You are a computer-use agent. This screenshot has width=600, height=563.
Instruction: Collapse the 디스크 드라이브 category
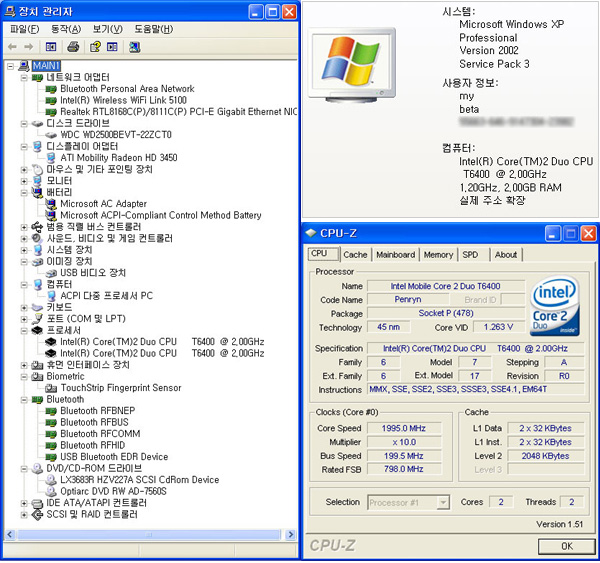tap(24, 124)
